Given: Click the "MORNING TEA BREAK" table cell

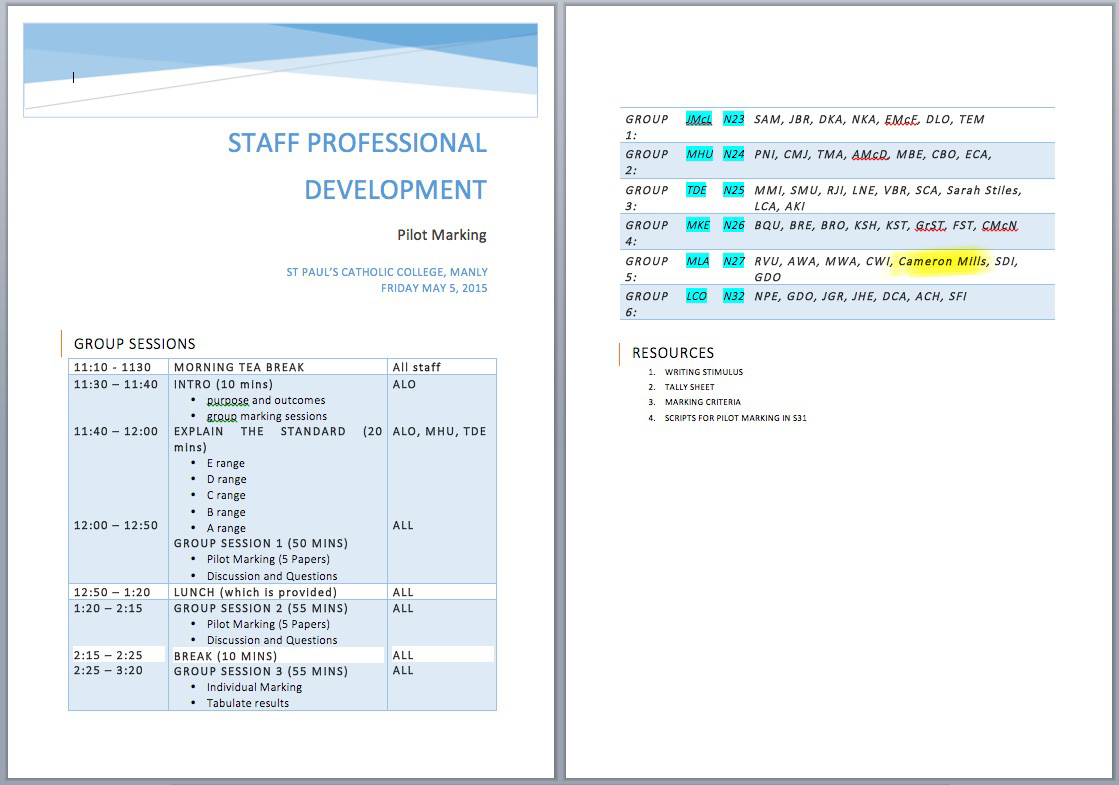Looking at the screenshot, I should tap(239, 367).
